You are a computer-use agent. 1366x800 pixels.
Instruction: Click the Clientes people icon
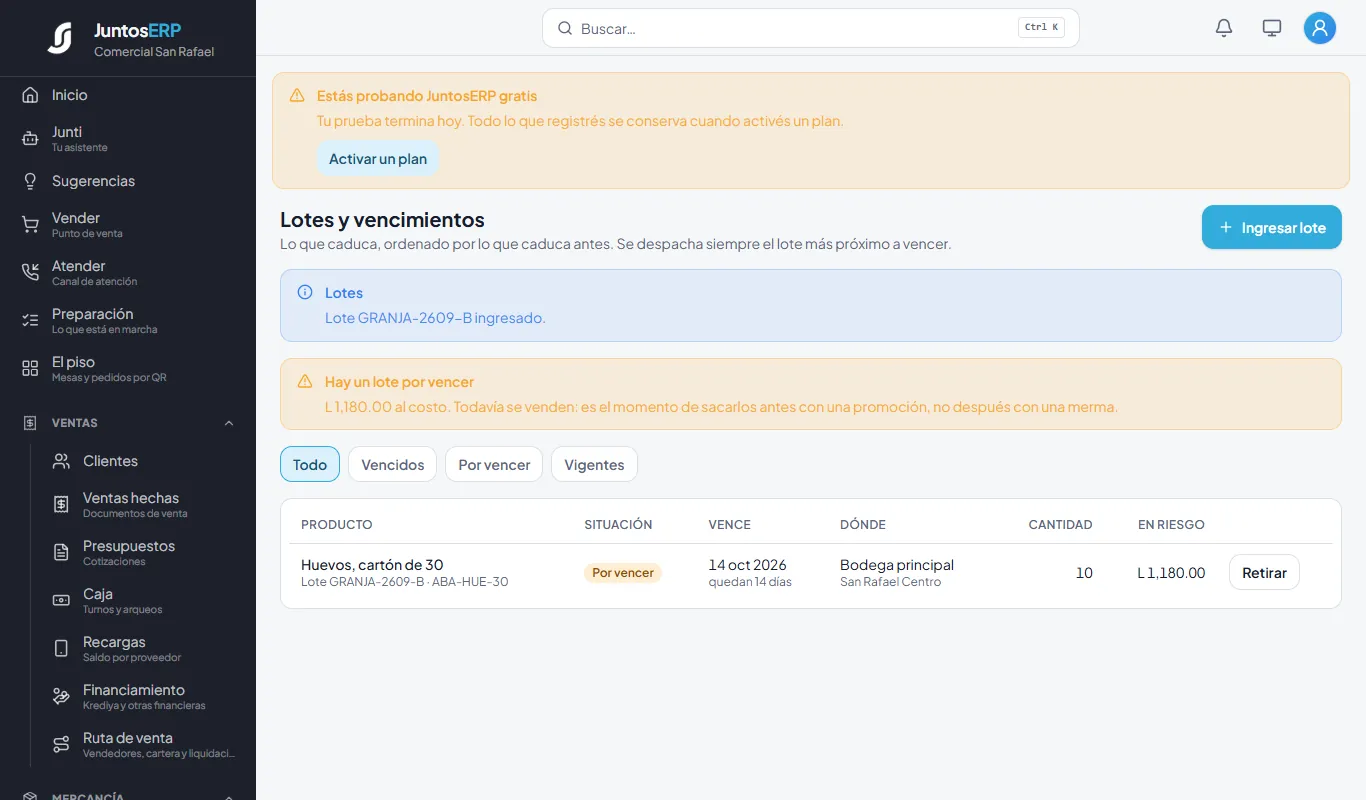(61, 461)
